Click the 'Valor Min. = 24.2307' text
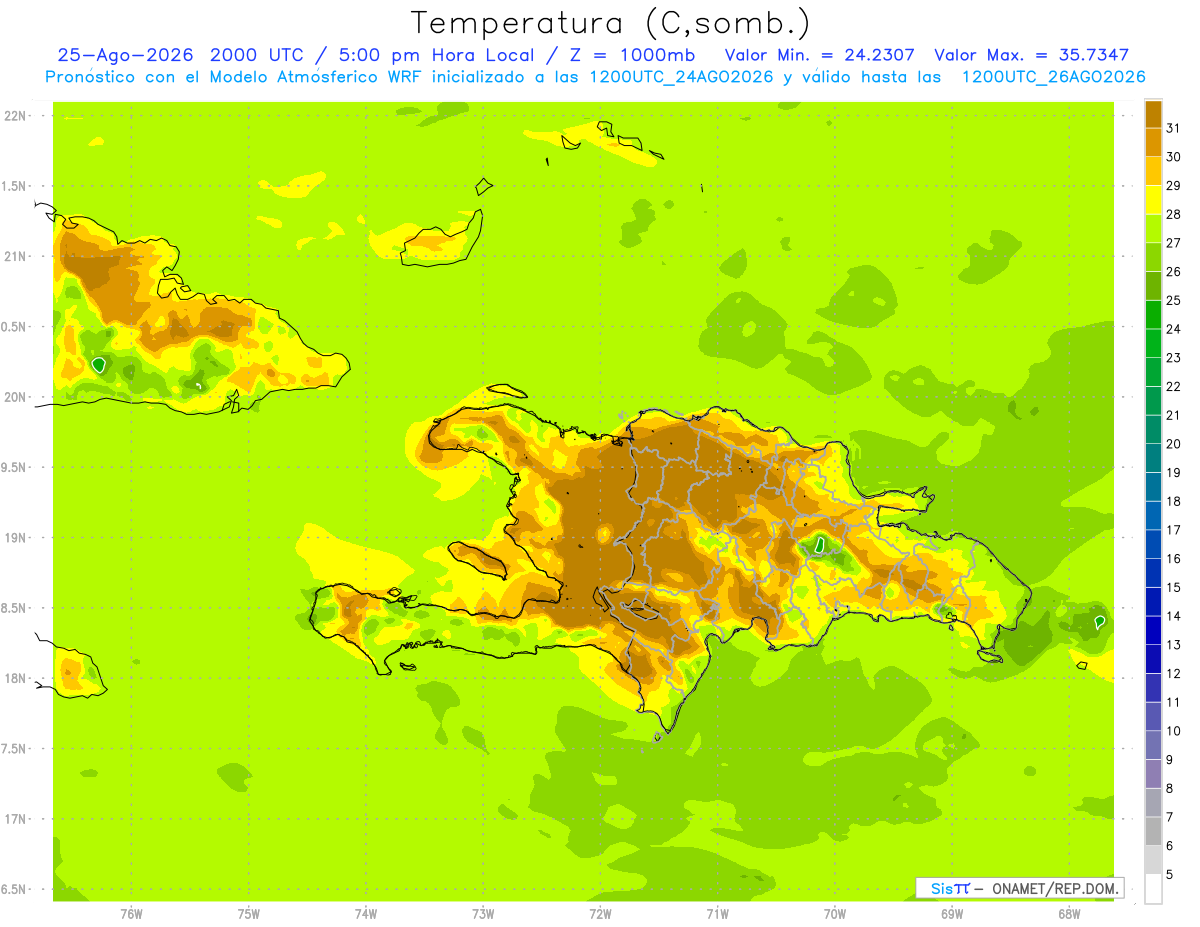This screenshot has height=927, width=1200. 820,55
